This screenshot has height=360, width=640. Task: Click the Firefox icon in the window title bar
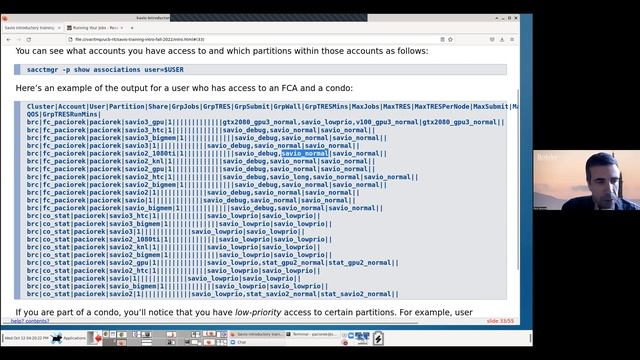click(x=5, y=18)
